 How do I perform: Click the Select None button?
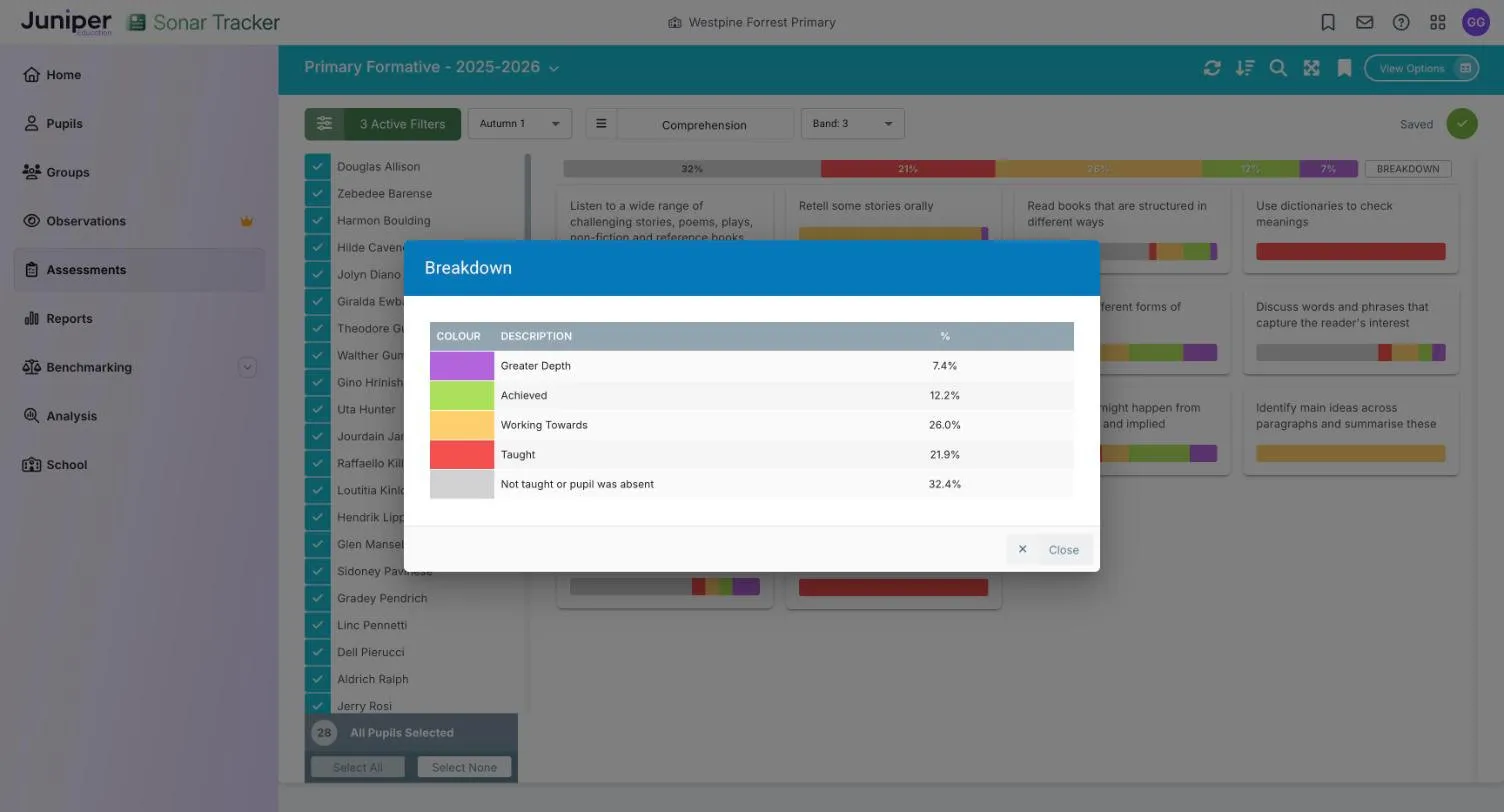pyautogui.click(x=464, y=767)
